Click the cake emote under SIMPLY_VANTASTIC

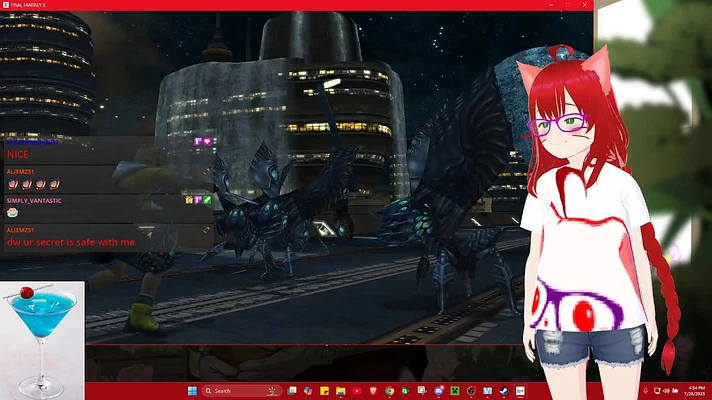12,212
